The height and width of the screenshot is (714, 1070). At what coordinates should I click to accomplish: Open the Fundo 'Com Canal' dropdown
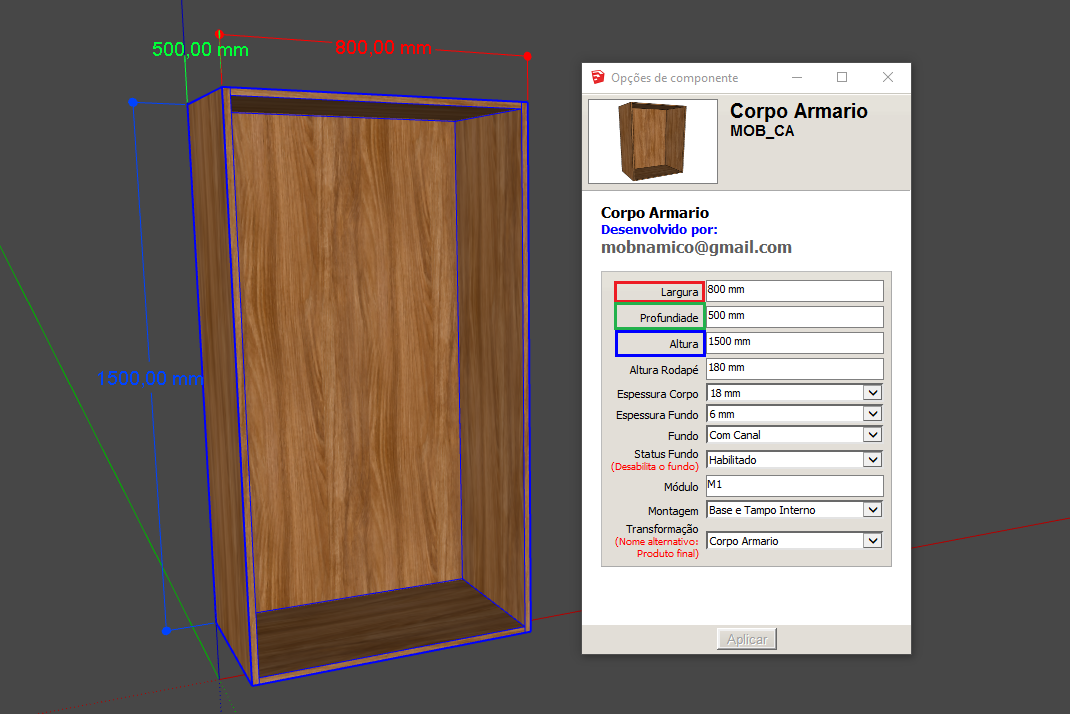(872, 435)
